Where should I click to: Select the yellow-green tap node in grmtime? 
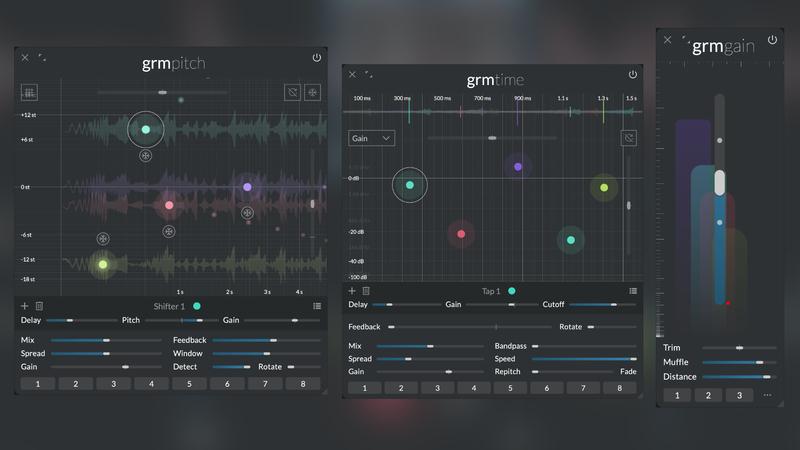pyautogui.click(x=603, y=187)
